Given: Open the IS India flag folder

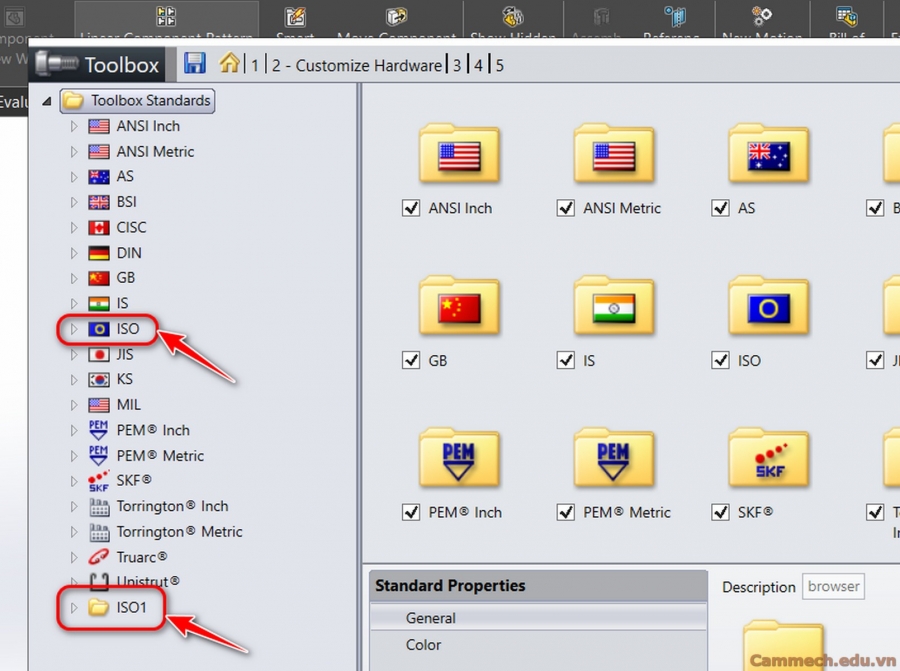Looking at the screenshot, I should pos(614,307).
